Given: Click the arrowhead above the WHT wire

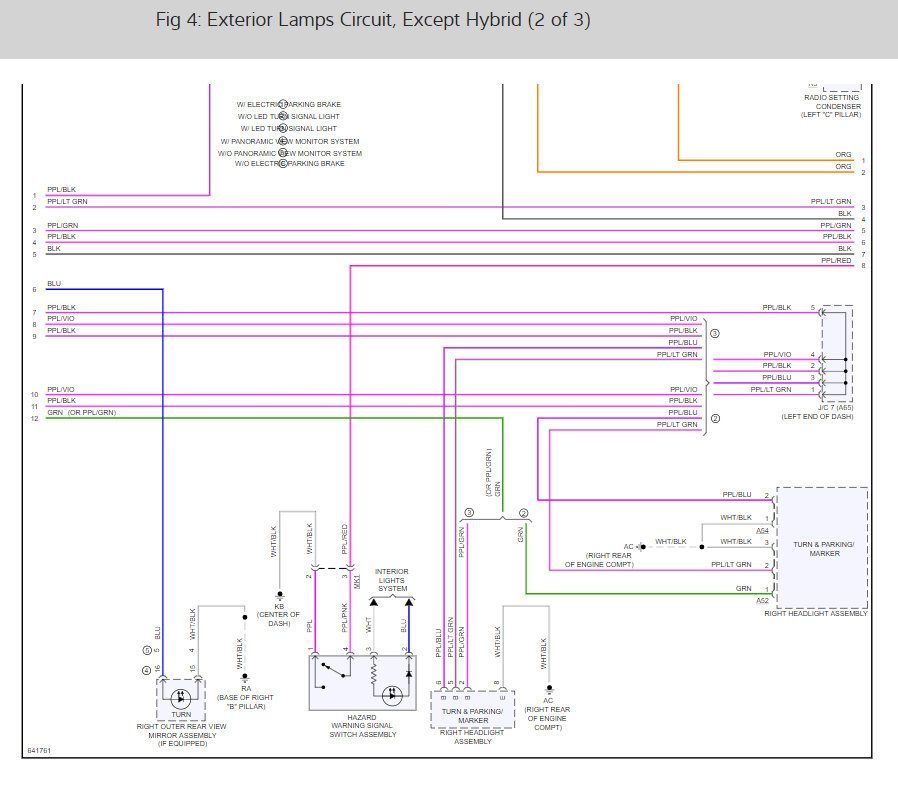Looking at the screenshot, I should 373,602.
